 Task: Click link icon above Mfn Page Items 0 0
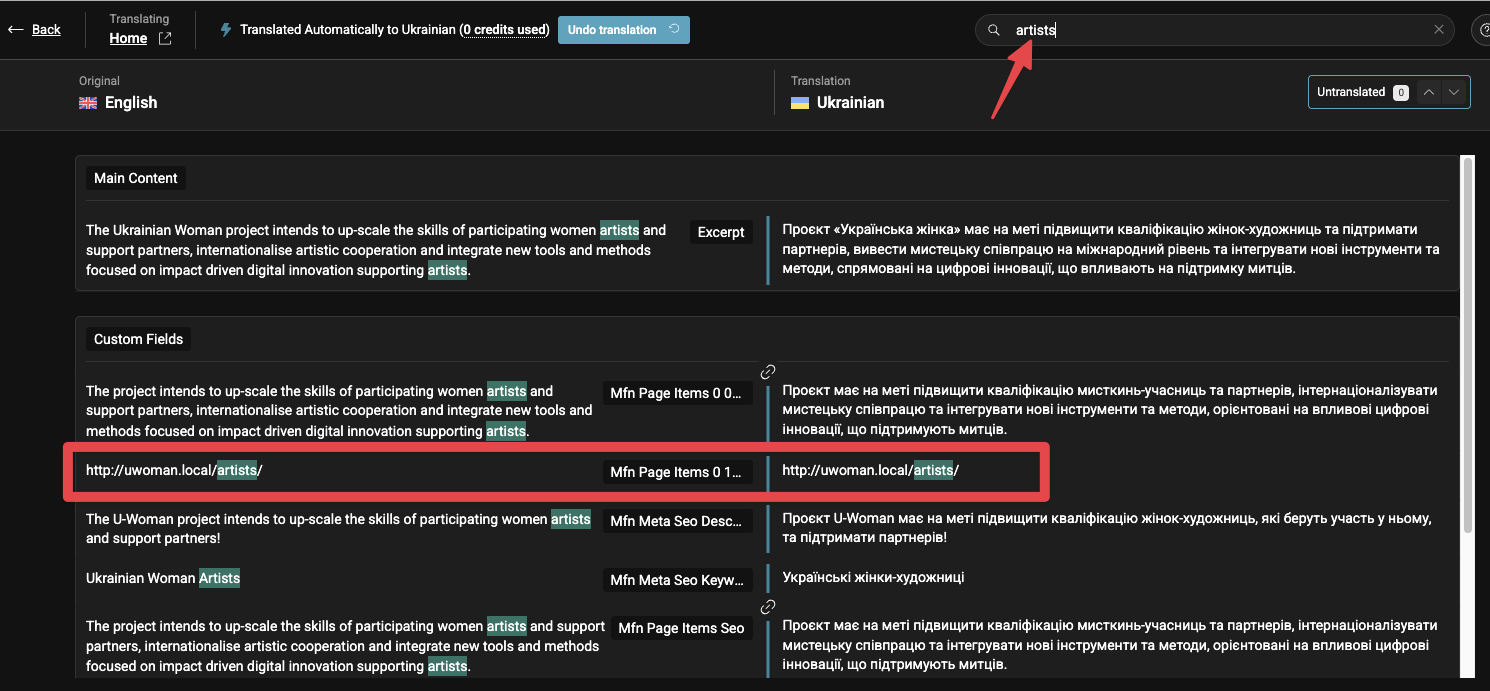(768, 372)
